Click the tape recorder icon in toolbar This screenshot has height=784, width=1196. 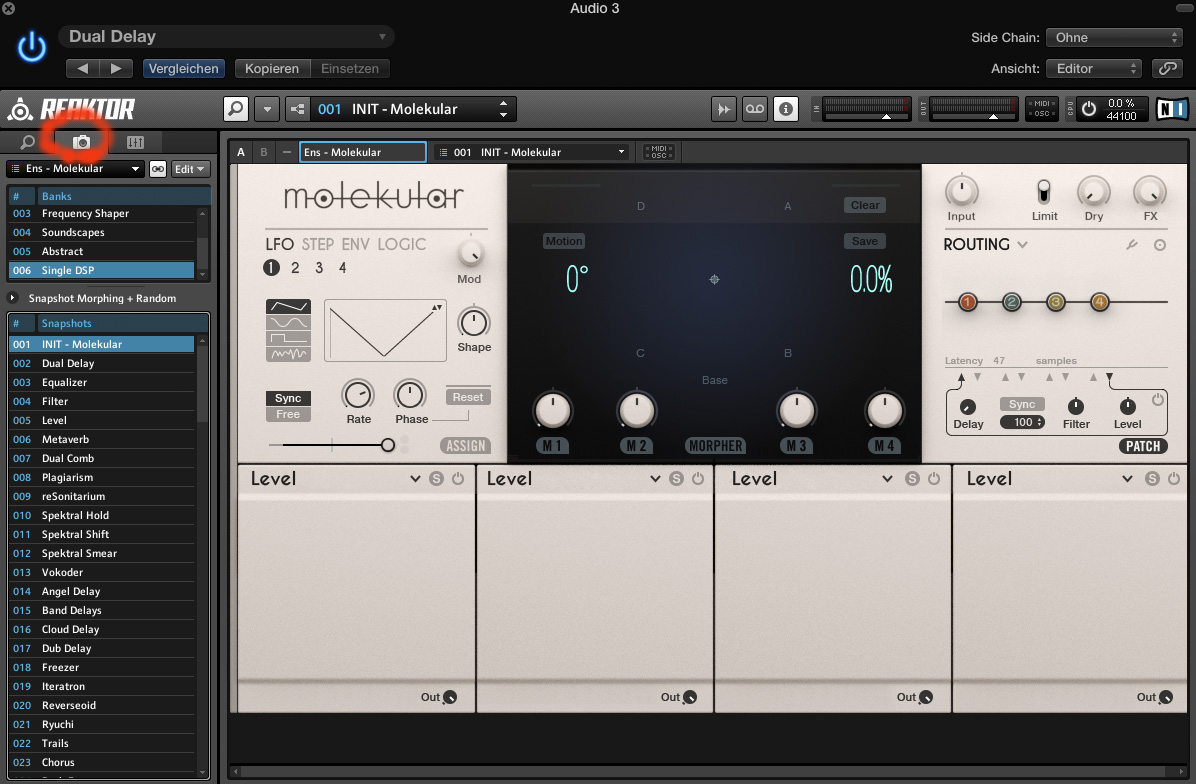[x=754, y=109]
